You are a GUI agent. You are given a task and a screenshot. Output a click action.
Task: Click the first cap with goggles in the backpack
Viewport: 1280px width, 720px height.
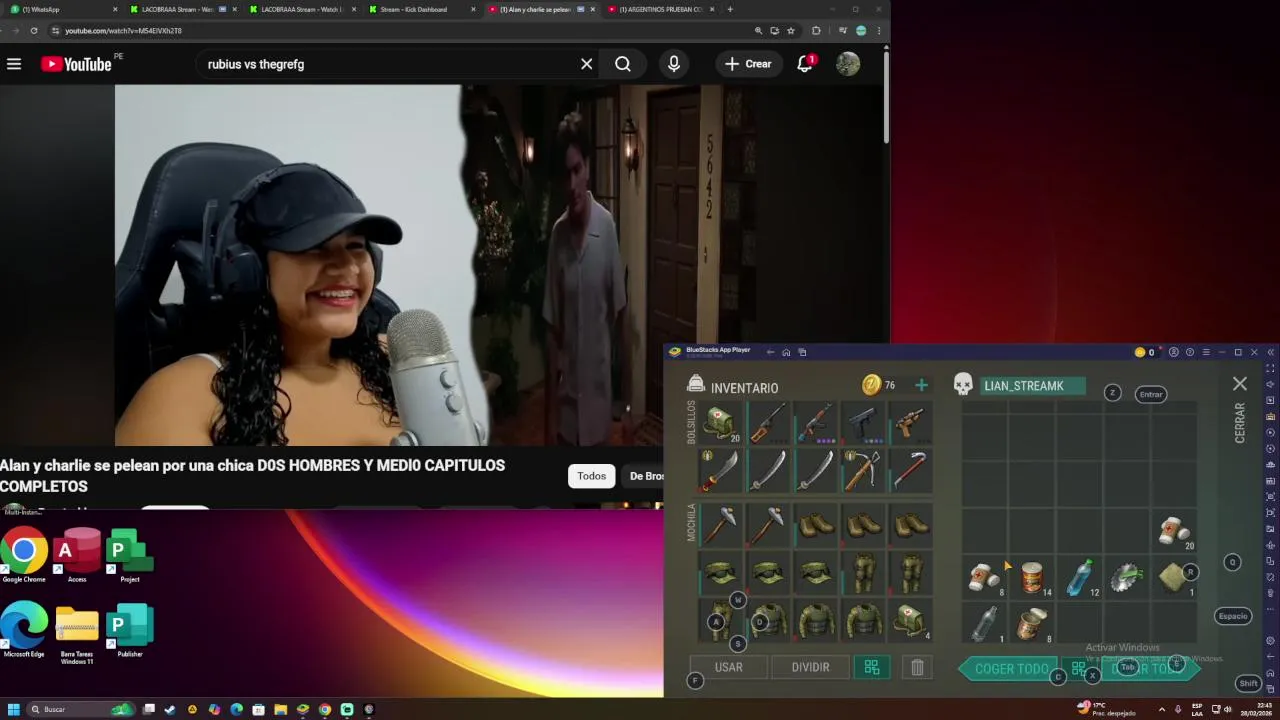721,573
